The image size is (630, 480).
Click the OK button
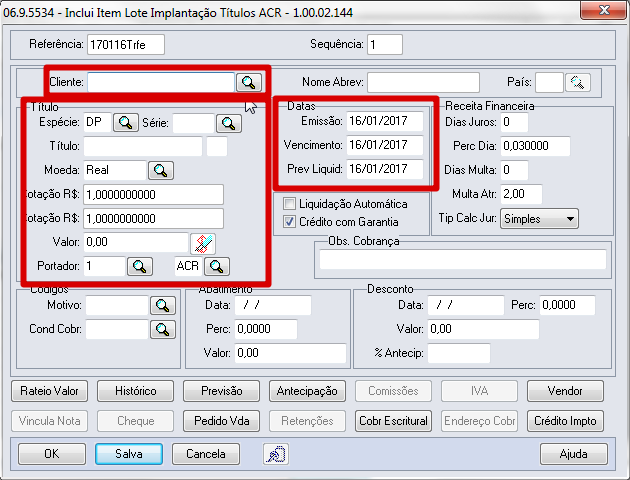[52, 454]
